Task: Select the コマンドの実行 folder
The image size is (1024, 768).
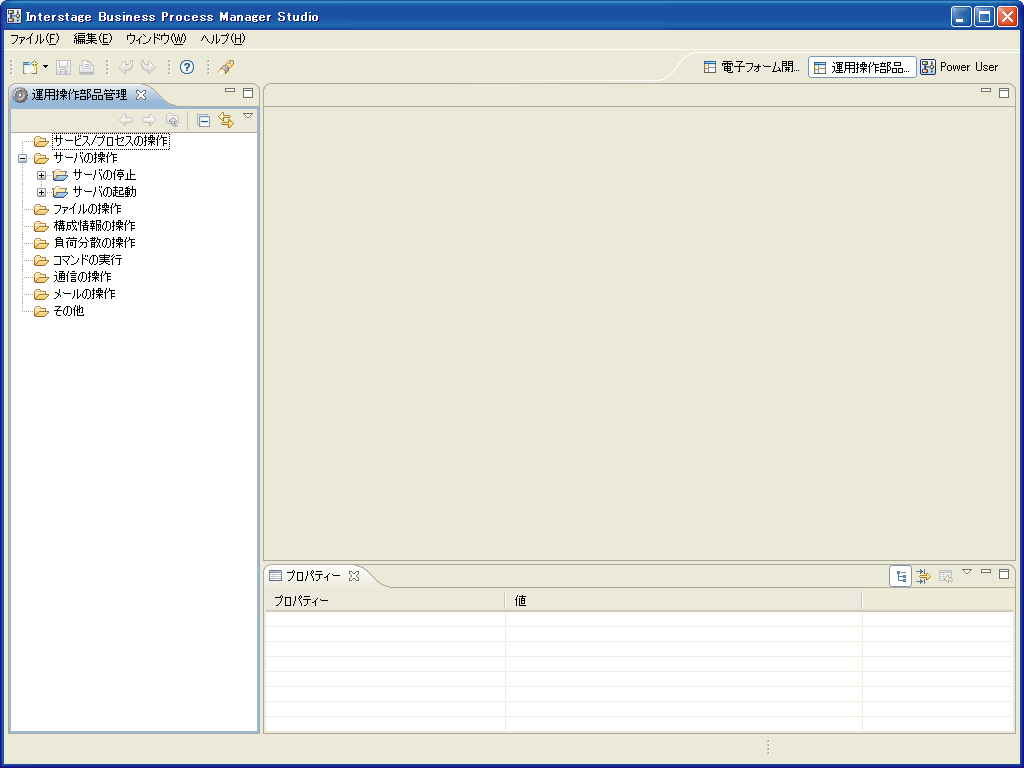Action: click(87, 260)
